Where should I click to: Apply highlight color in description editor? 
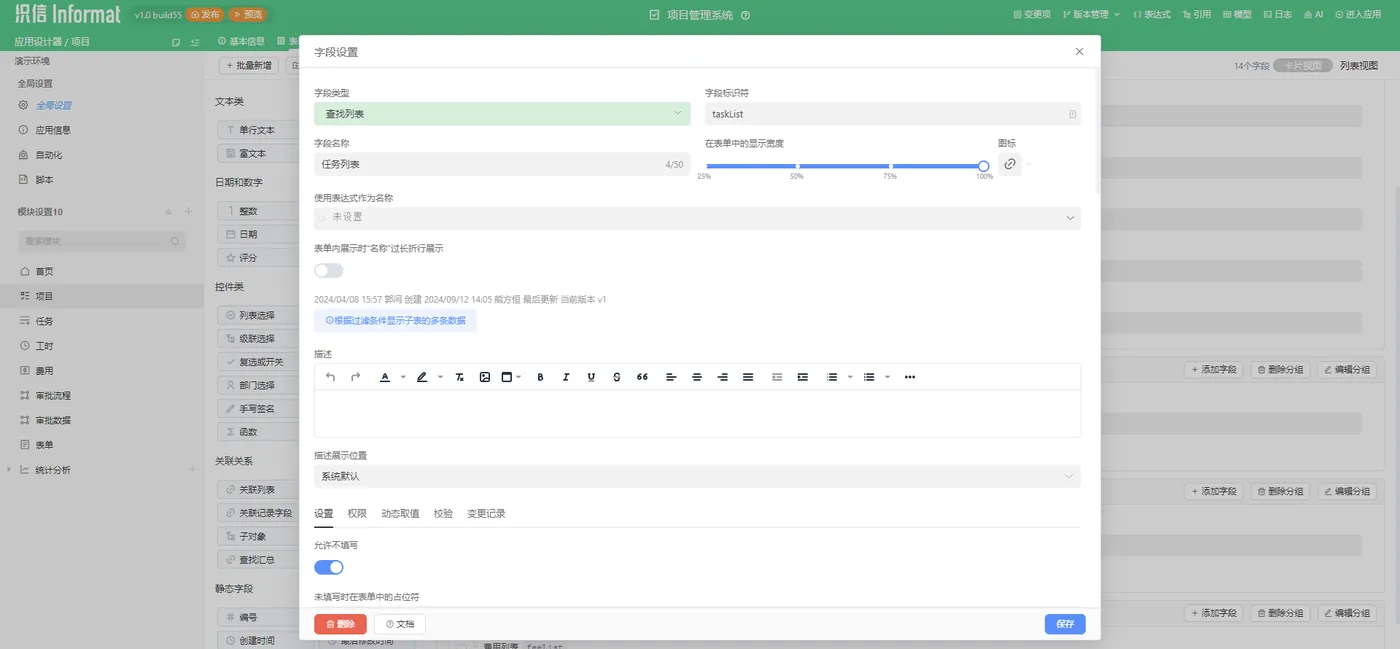(x=422, y=377)
